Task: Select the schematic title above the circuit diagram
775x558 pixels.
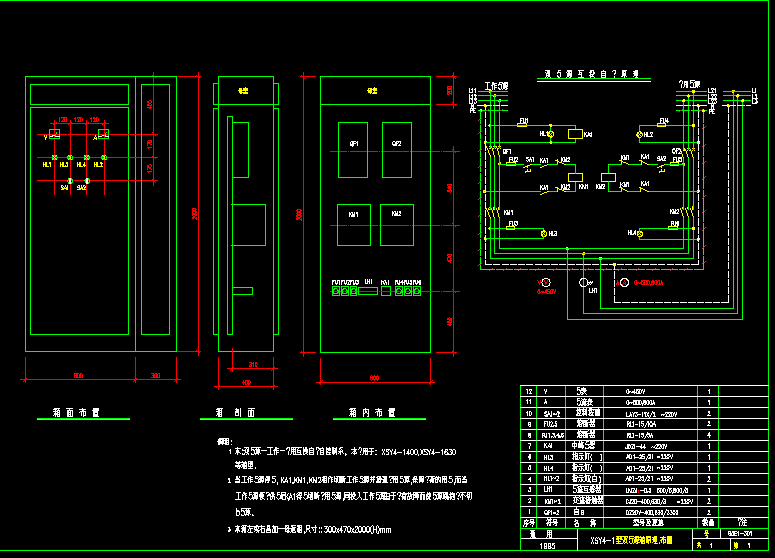Action: click(x=592, y=74)
